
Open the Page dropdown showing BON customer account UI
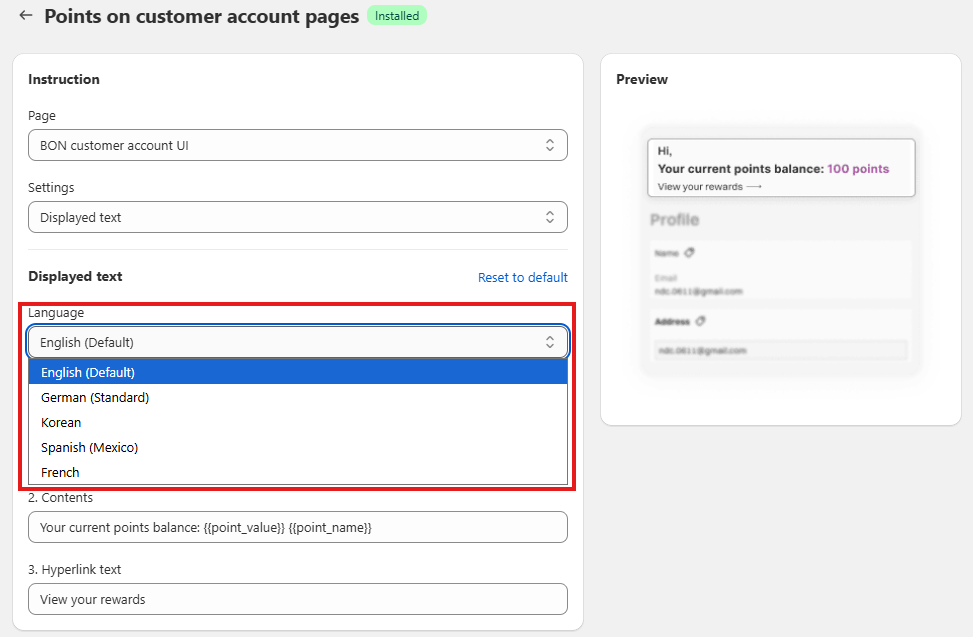297,145
